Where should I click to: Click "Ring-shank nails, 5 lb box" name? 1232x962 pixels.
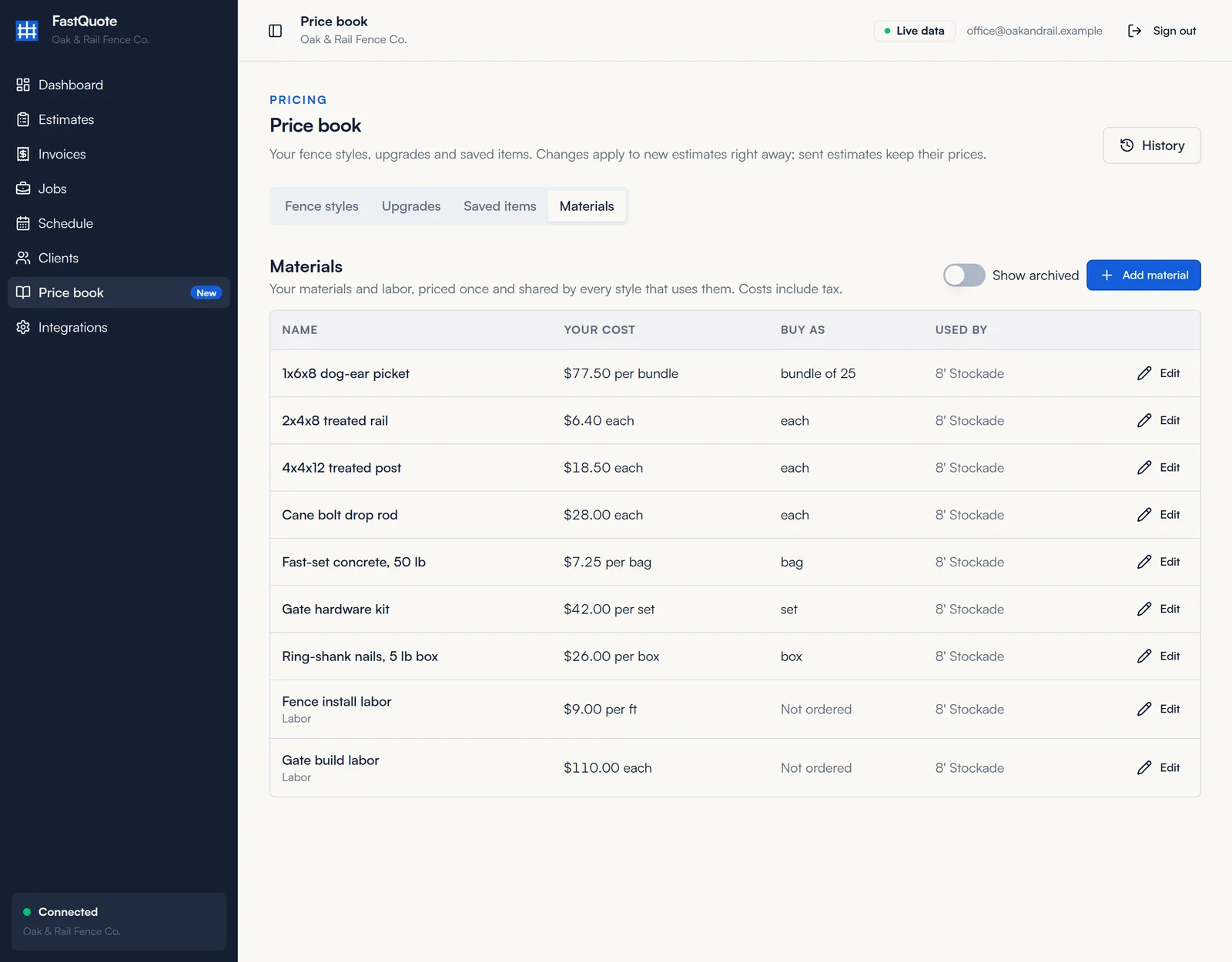[360, 656]
